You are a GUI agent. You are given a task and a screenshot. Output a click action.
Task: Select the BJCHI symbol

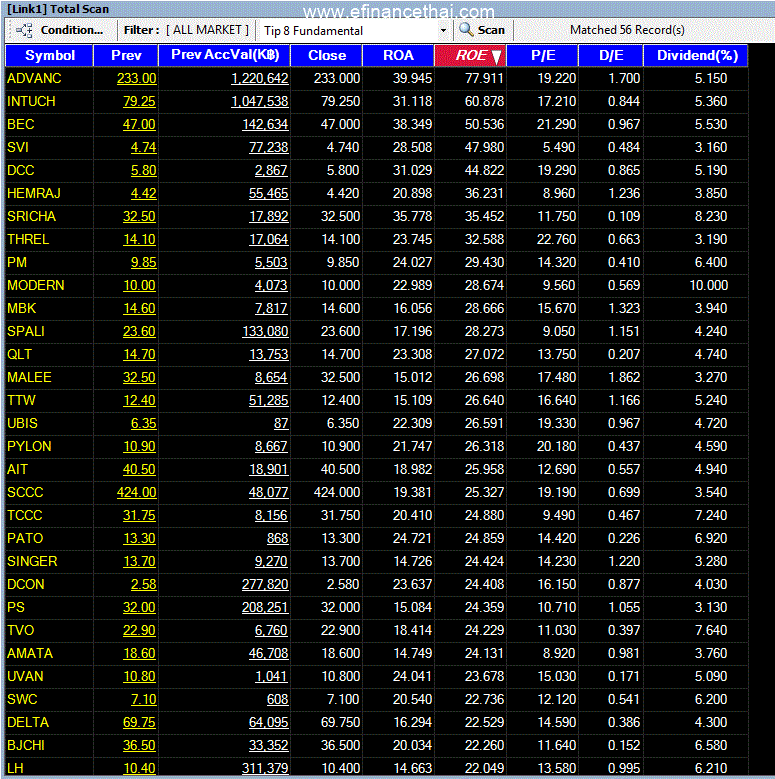click(26, 746)
